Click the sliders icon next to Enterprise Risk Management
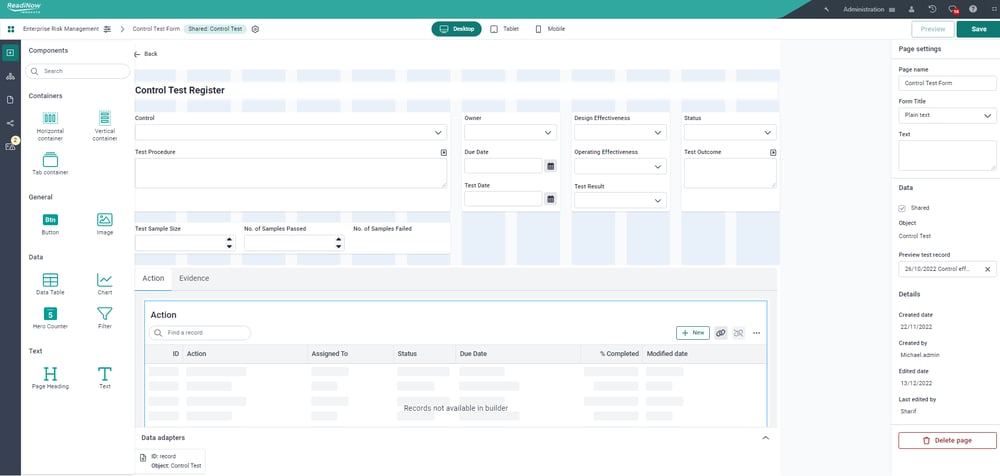Screen dimensions: 1000x476 107,29
